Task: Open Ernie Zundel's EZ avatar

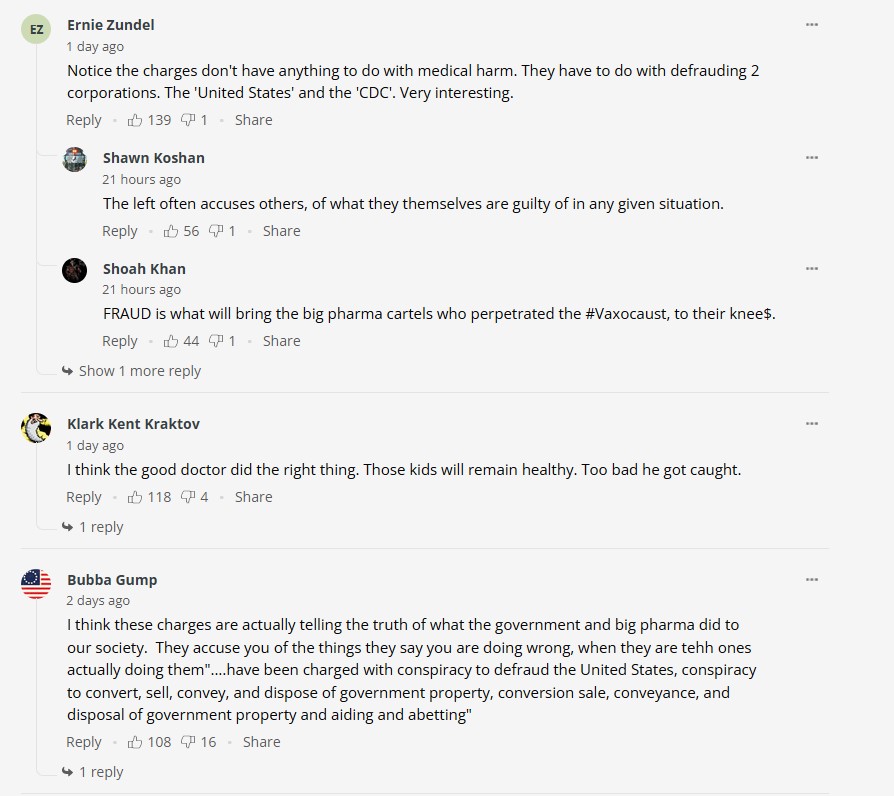Action: 36,29
